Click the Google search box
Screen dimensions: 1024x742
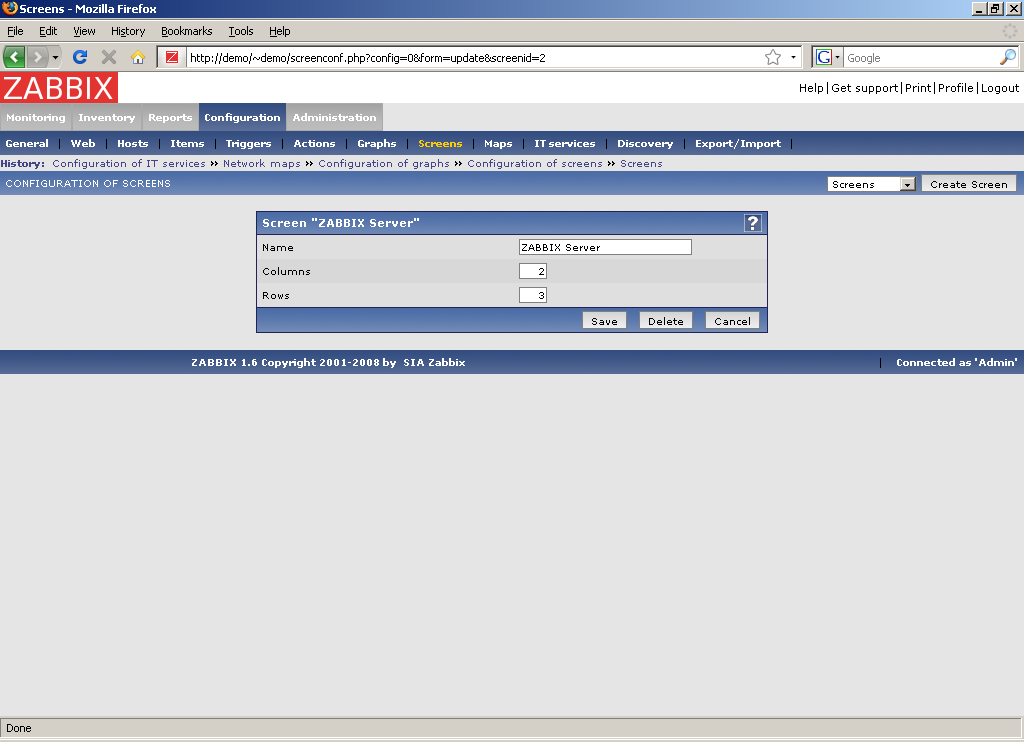tap(921, 57)
